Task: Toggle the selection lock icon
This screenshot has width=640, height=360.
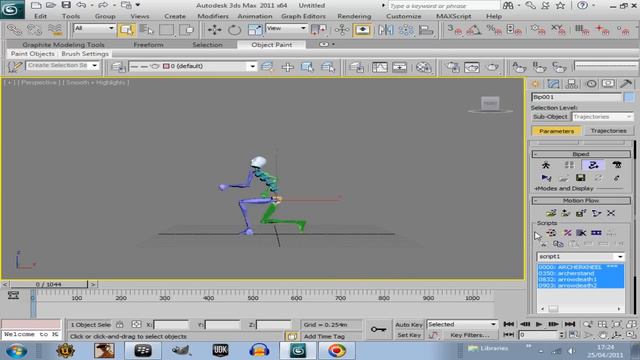Action: point(120,324)
